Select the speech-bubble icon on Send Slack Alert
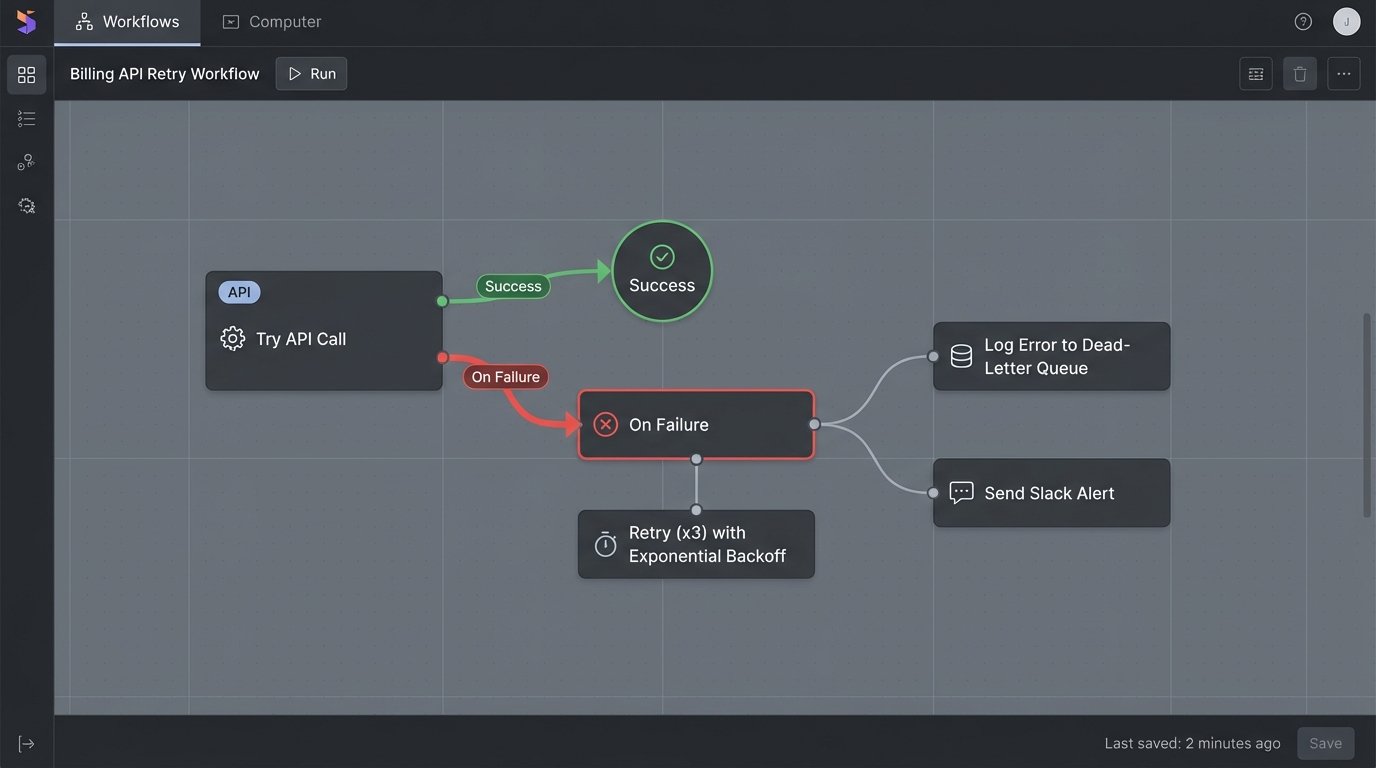 (960, 492)
